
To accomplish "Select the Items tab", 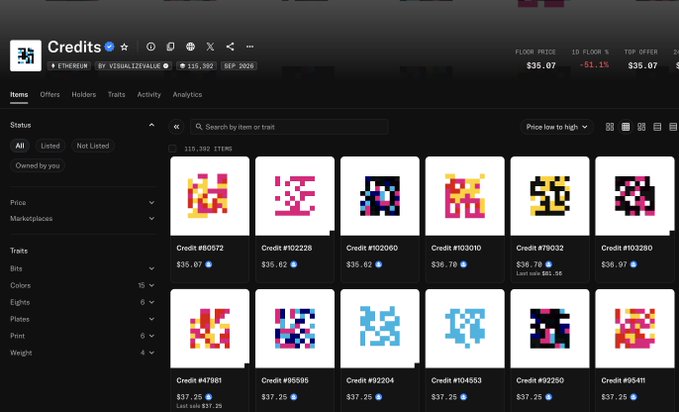I will click(x=19, y=94).
